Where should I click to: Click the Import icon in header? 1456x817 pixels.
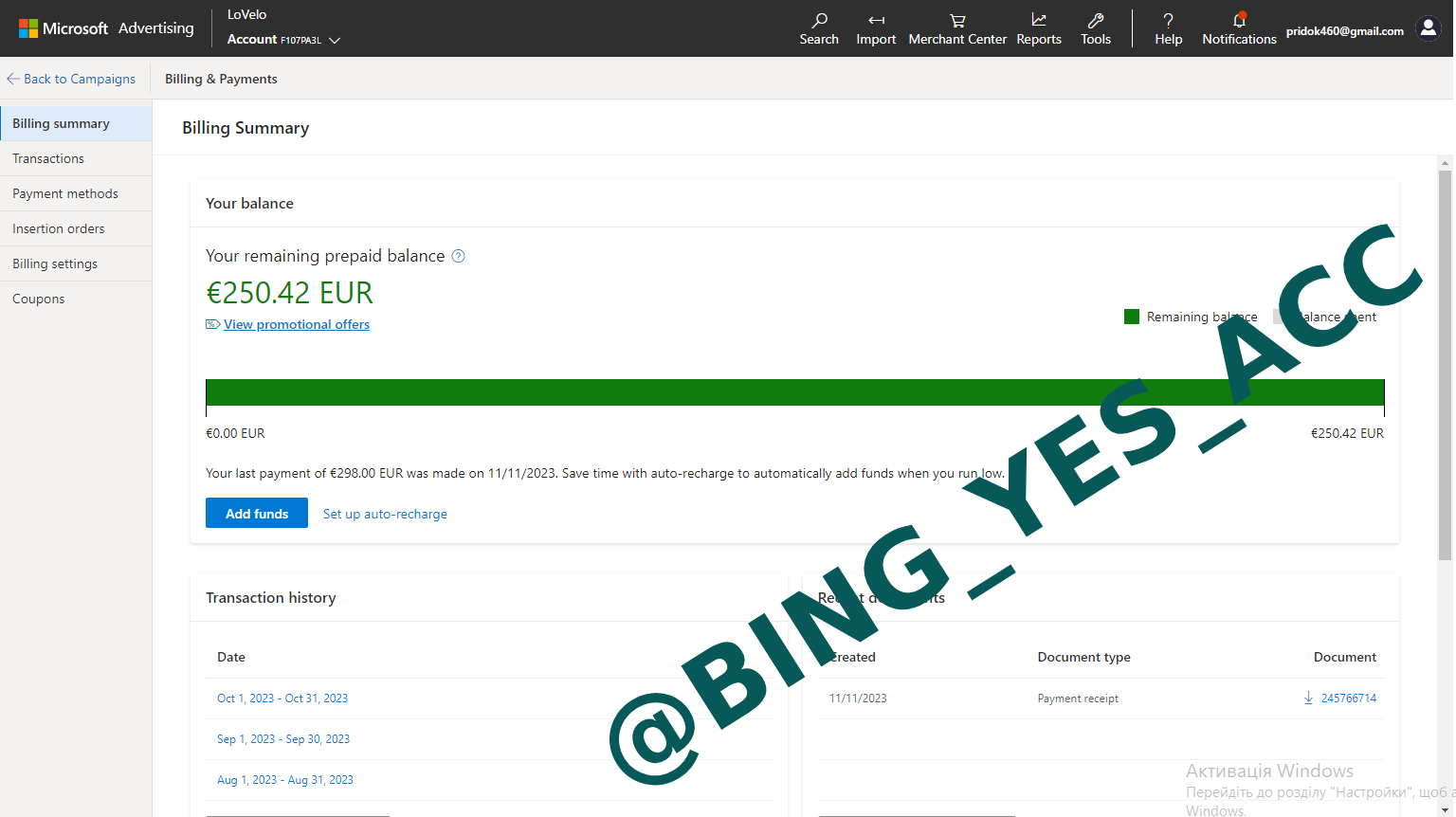point(876,21)
